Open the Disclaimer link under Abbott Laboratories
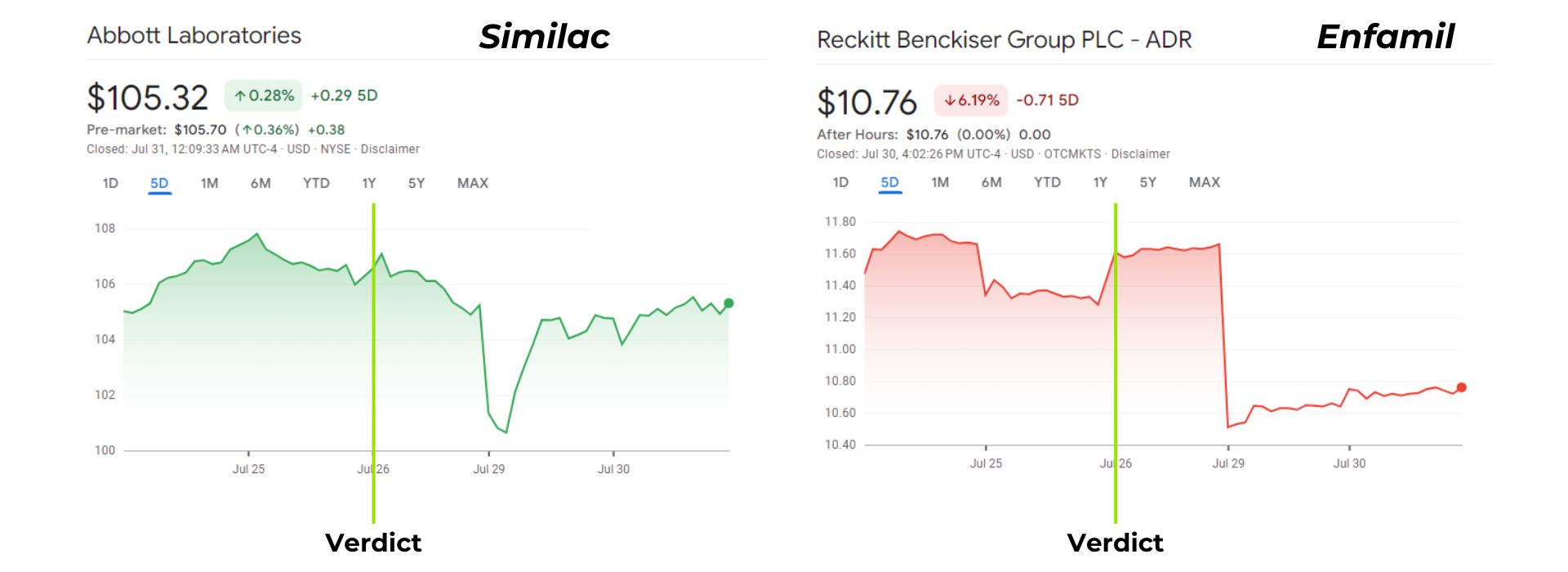 click(390, 149)
